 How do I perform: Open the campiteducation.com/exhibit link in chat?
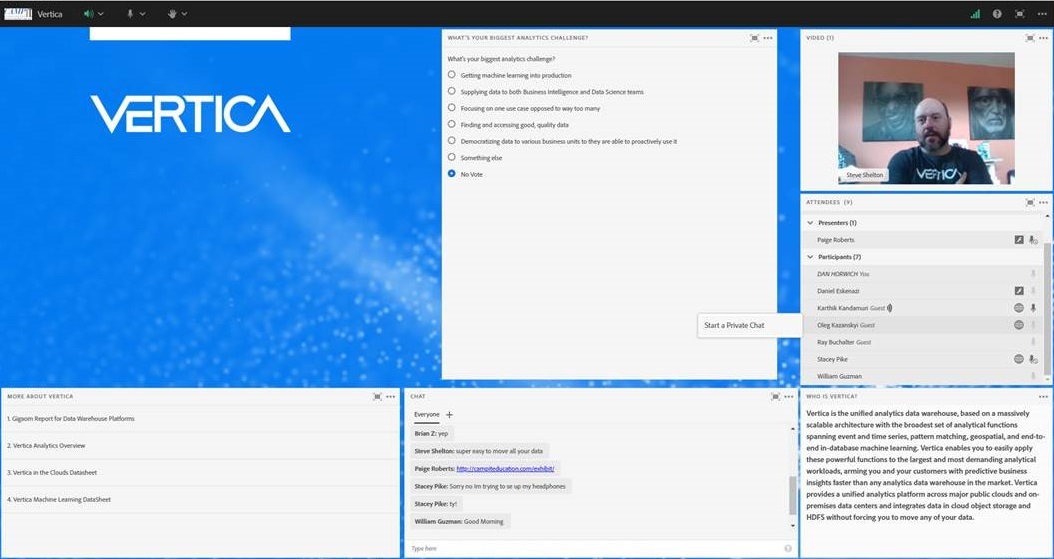[x=505, y=468]
